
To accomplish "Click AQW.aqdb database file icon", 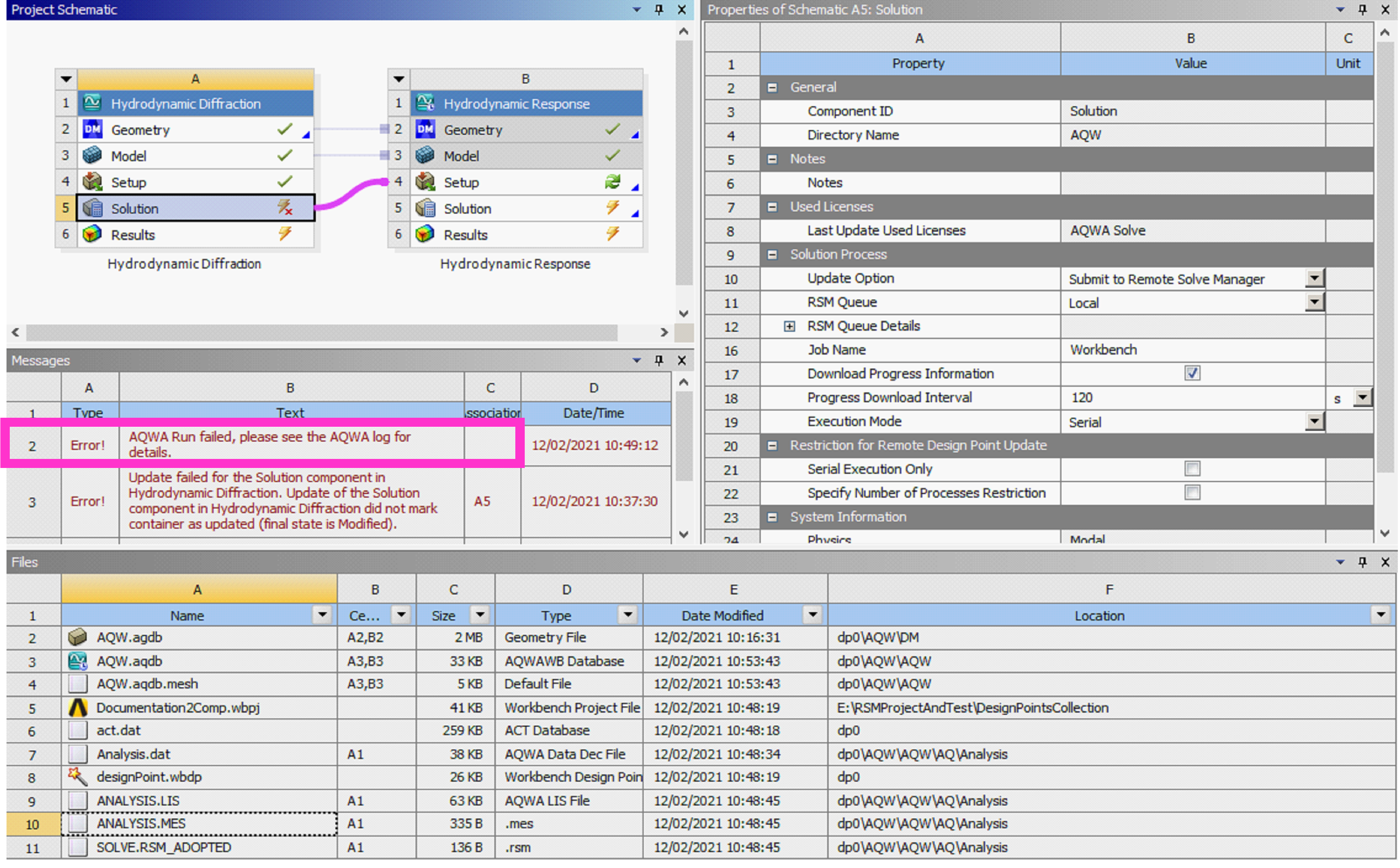I will point(77,661).
